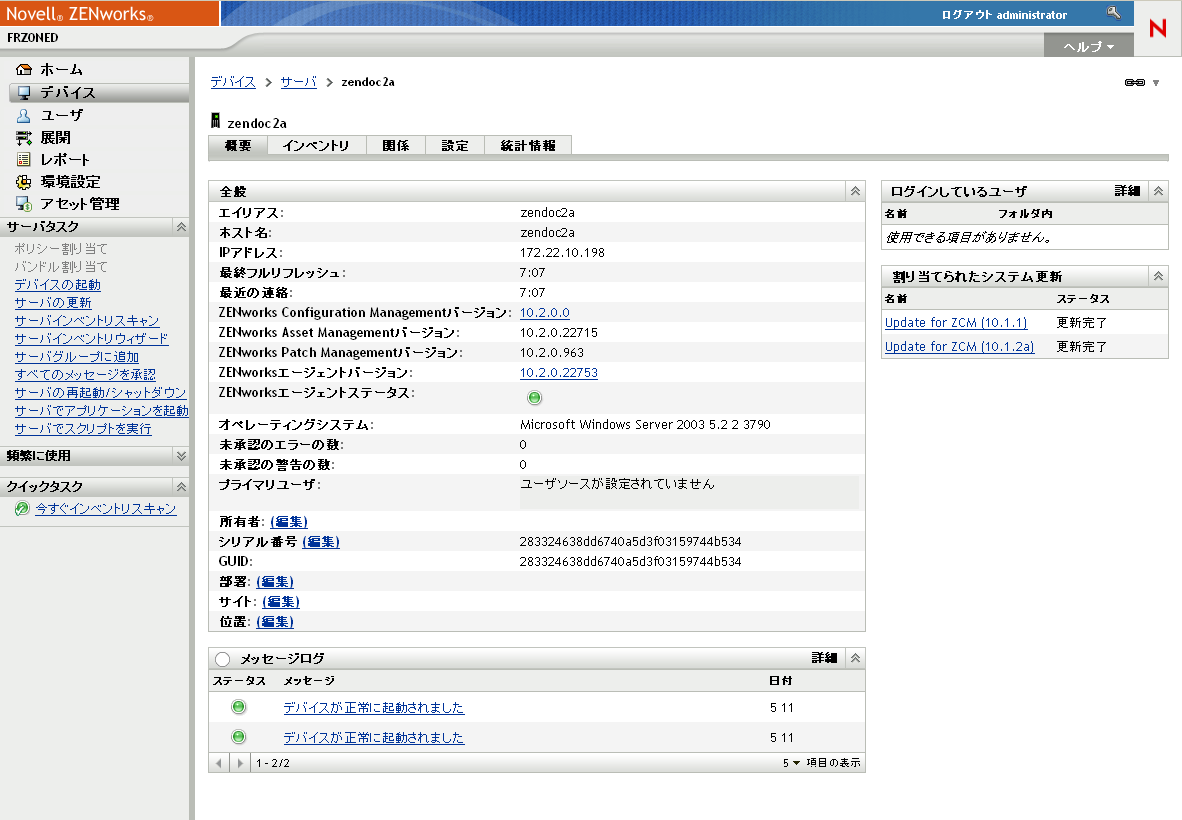The height and width of the screenshot is (820, 1182).
Task: Click 詳細 in Message Log panel header
Action: tap(825, 658)
